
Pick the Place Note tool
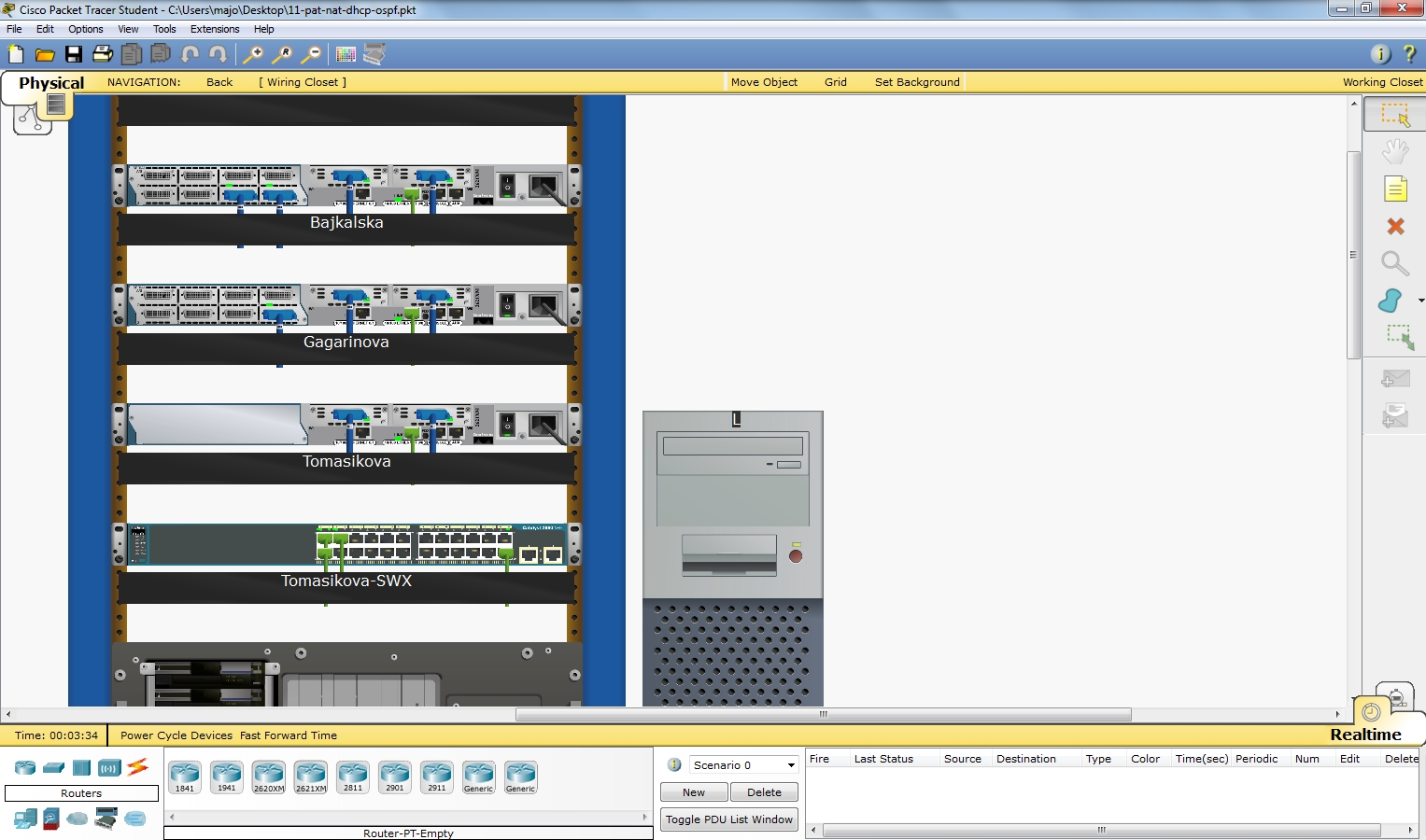tap(1395, 189)
